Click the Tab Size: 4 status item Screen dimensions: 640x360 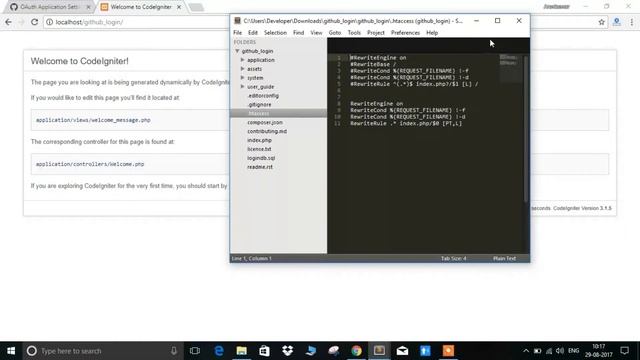pyautogui.click(x=453, y=258)
